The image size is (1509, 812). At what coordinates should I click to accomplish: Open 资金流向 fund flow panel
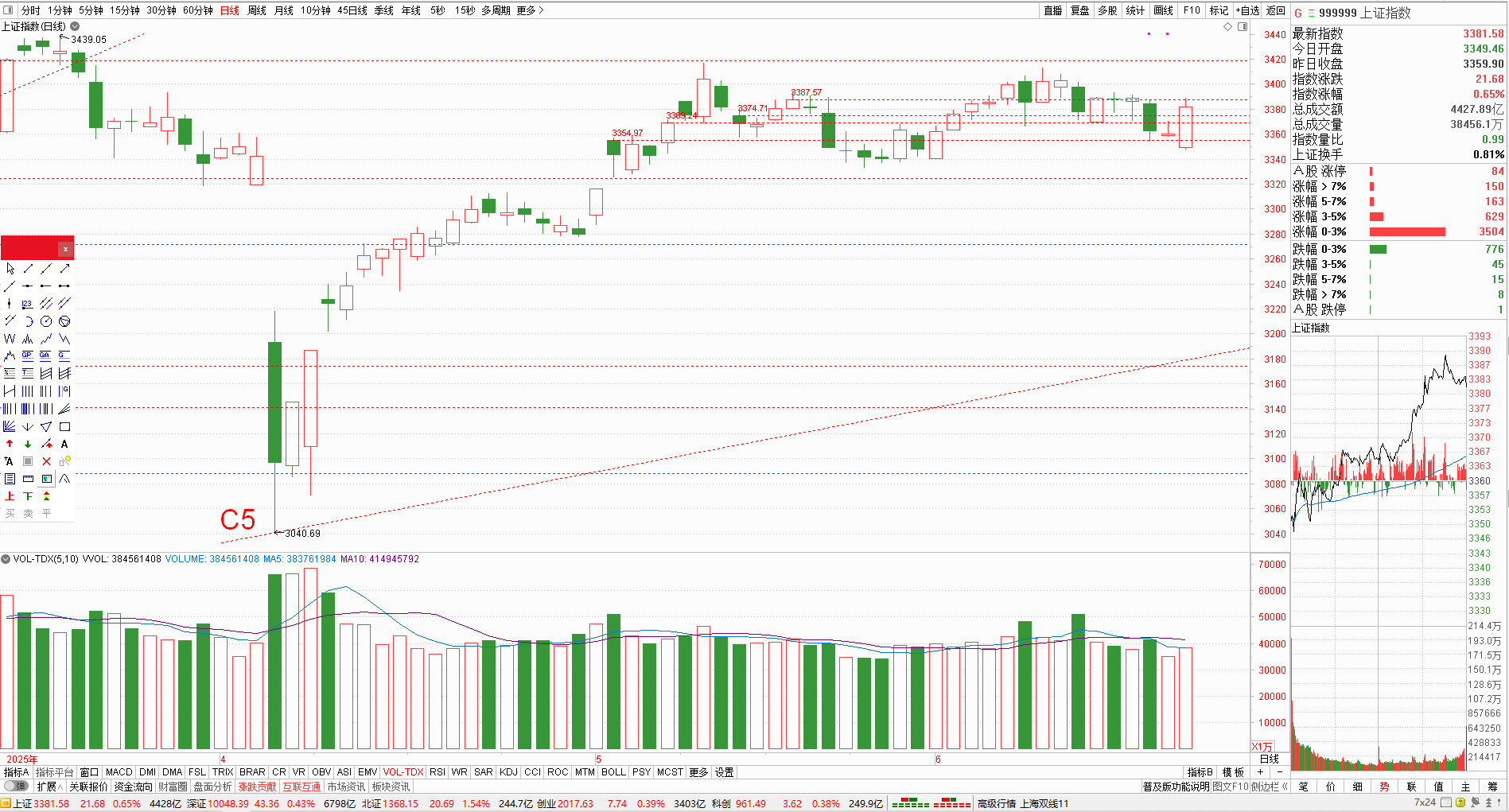click(x=133, y=787)
